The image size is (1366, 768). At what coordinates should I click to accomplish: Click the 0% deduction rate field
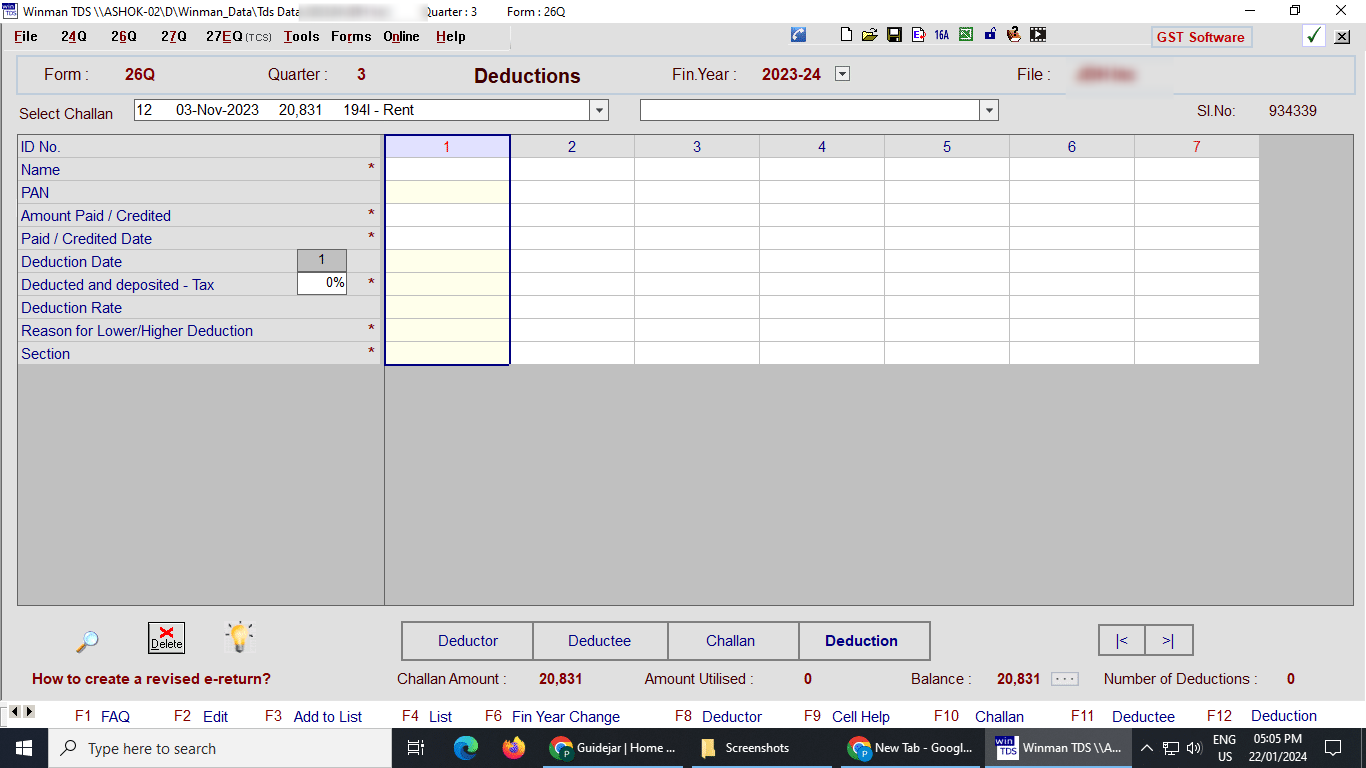(322, 284)
